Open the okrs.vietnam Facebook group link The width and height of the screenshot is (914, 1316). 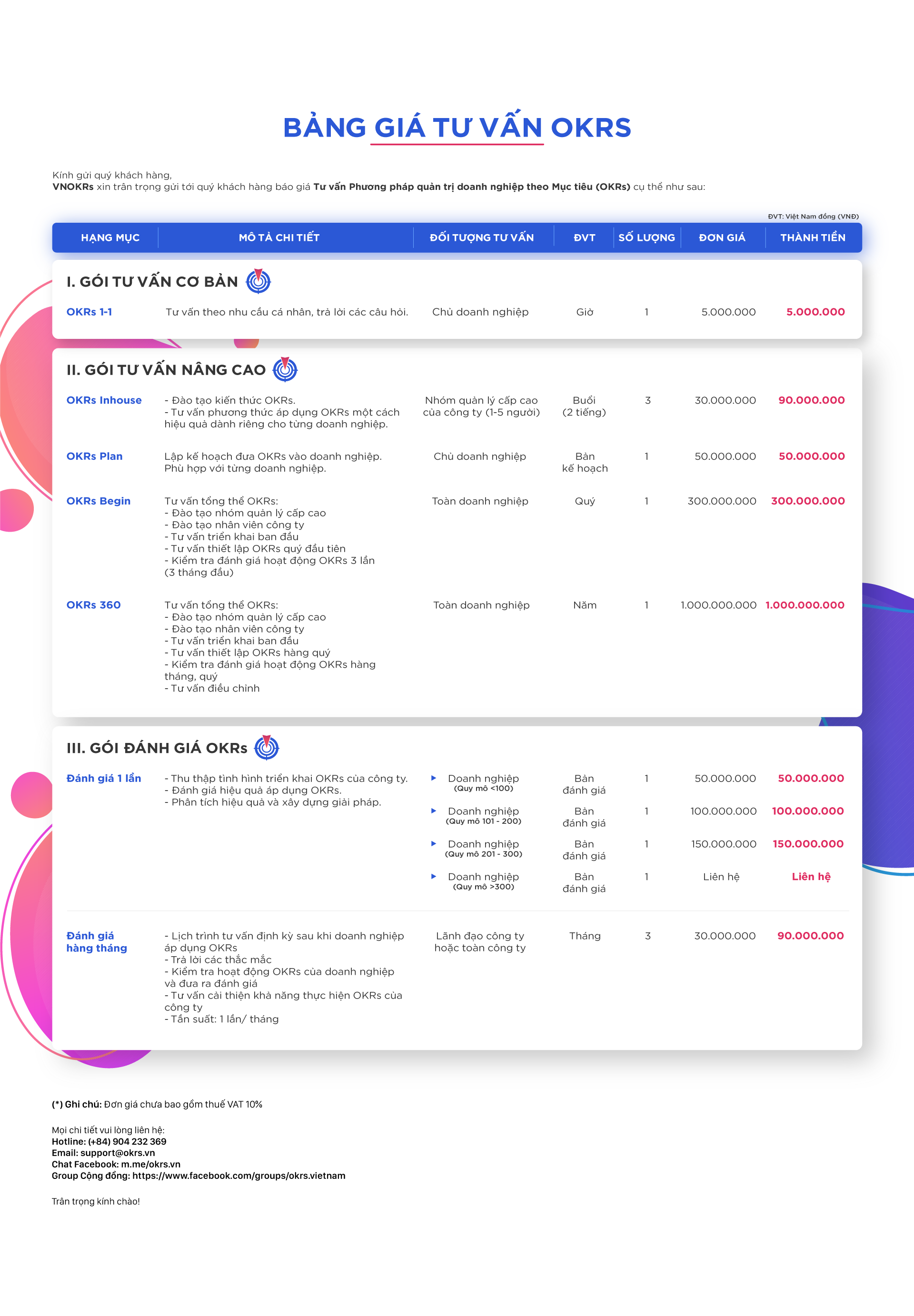(x=198, y=1176)
